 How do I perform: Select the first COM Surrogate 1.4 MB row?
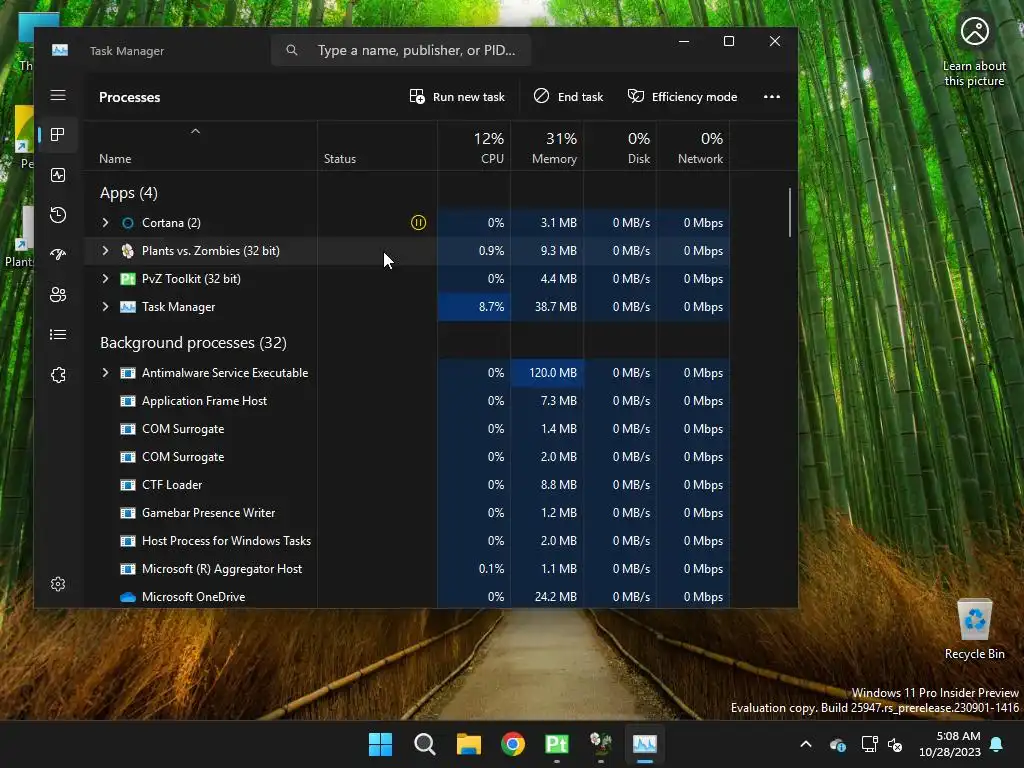(407, 429)
